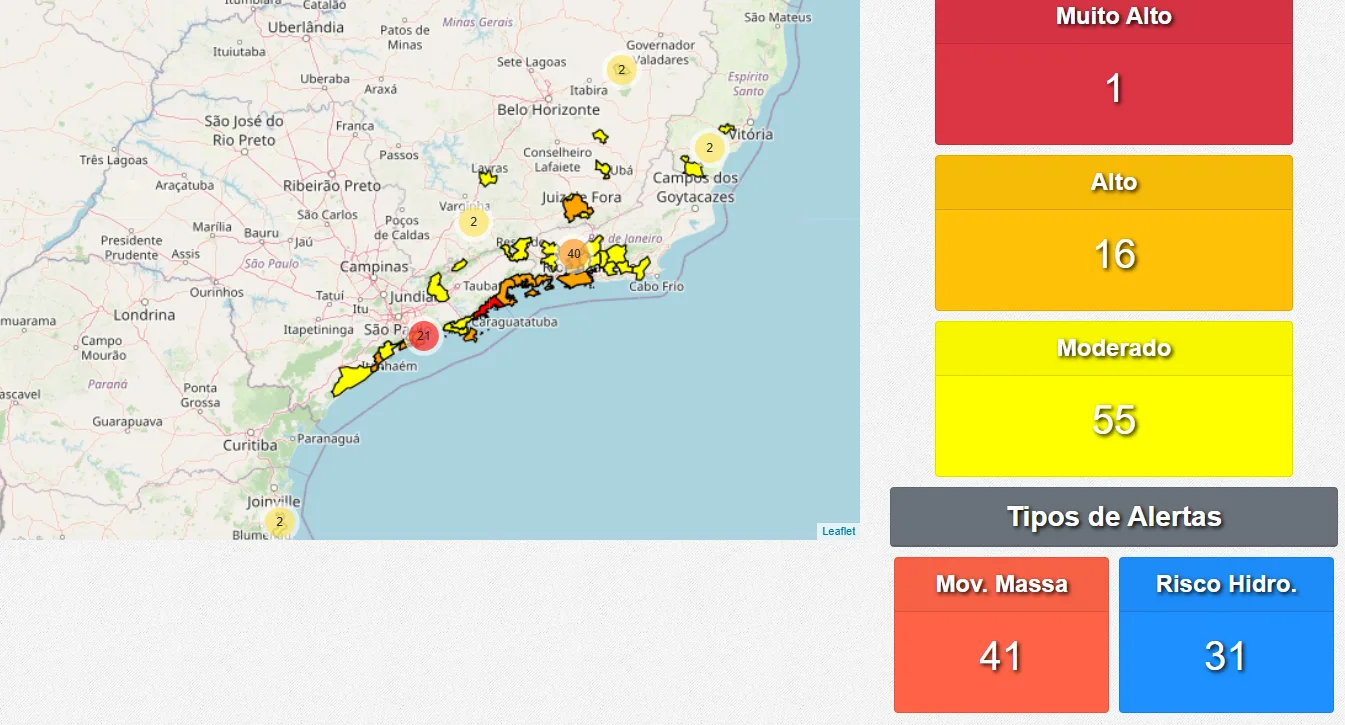The height and width of the screenshot is (725, 1345).
Task: Click the Ponta Grossa map label
Action: (x=200, y=395)
